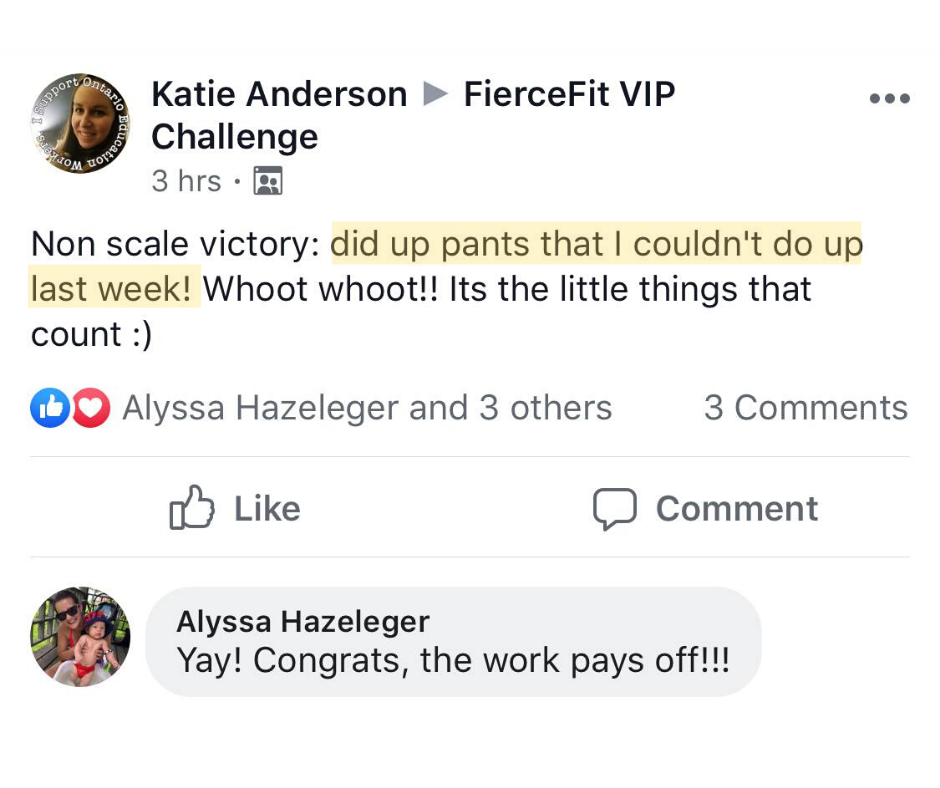This screenshot has height=788, width=940.
Task: Click the 3 hrs post timestamp
Action: click(x=186, y=181)
